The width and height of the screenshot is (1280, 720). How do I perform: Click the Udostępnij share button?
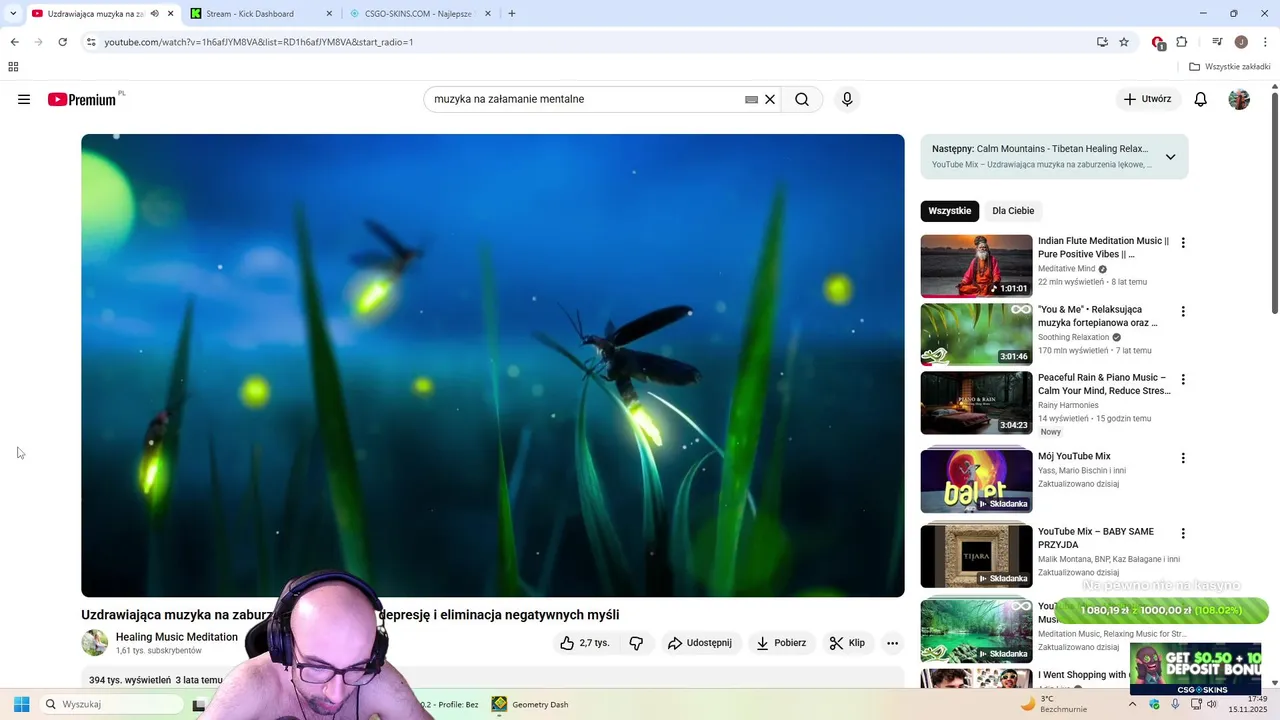(x=700, y=643)
